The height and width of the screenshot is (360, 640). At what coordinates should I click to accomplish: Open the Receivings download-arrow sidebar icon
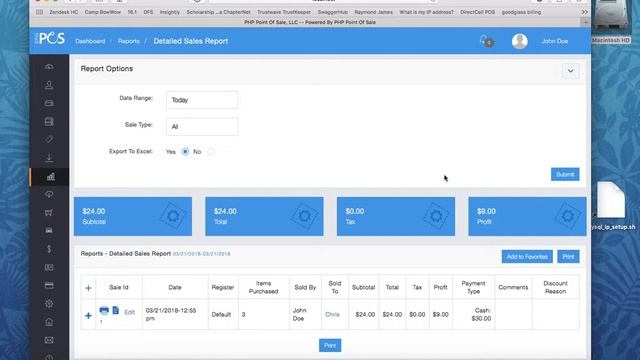click(x=49, y=158)
